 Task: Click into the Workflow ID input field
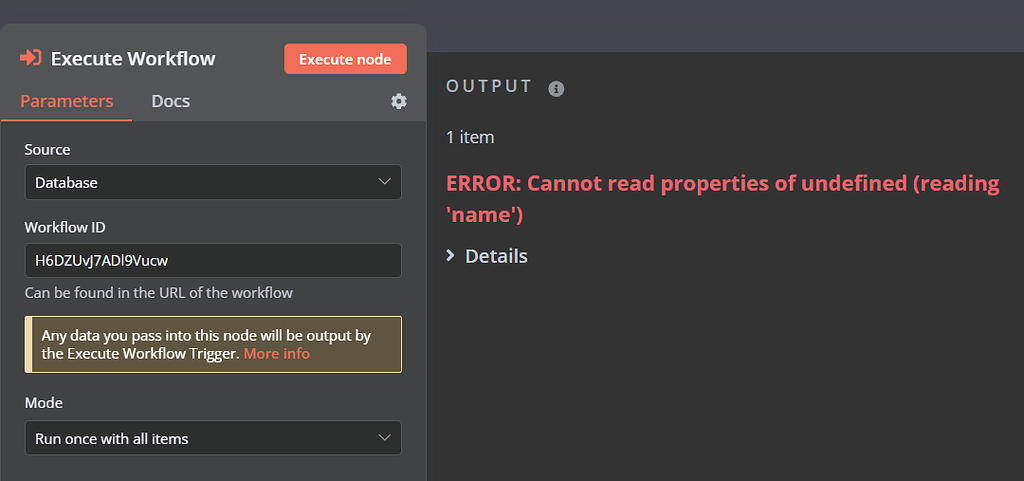213,260
